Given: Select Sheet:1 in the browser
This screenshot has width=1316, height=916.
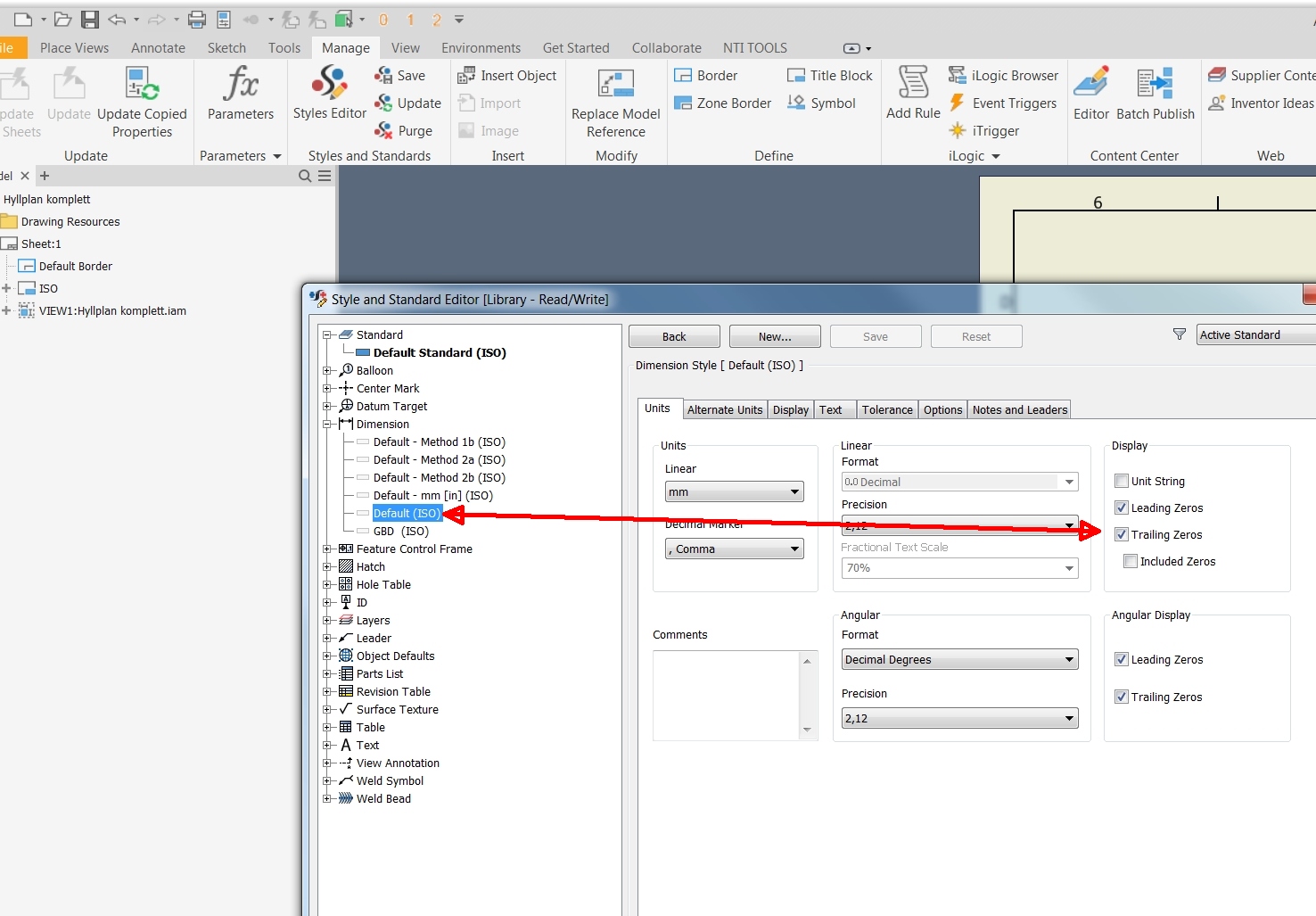Looking at the screenshot, I should coord(41,243).
